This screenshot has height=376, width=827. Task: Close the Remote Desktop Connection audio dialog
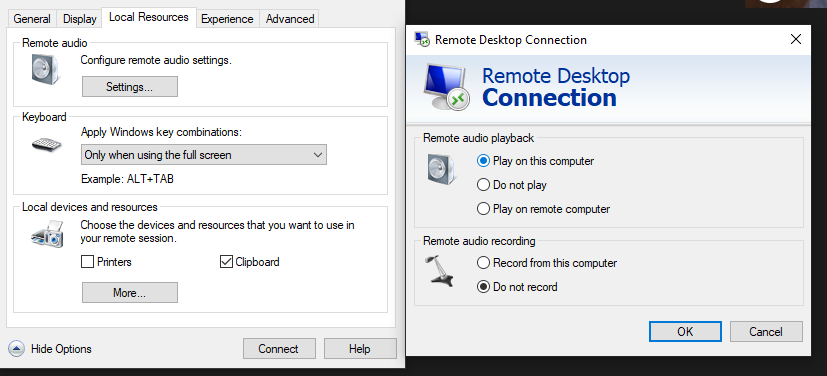click(796, 39)
